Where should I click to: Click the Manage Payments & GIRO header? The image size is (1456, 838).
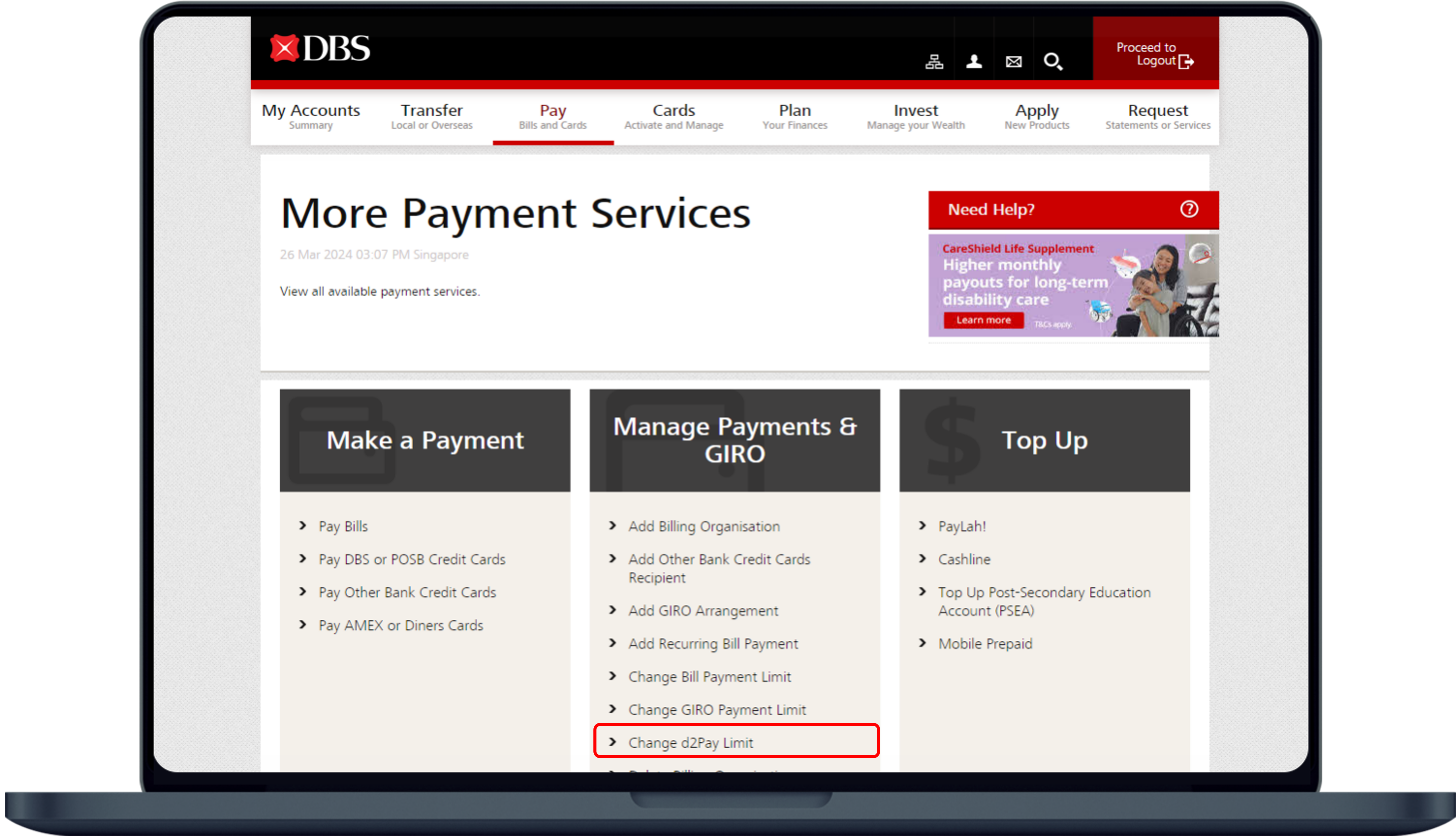[734, 440]
